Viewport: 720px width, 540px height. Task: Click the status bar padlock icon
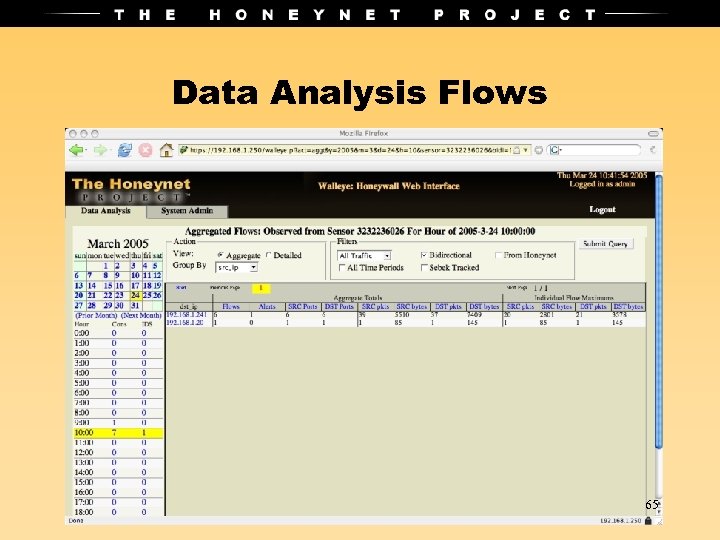(648, 521)
